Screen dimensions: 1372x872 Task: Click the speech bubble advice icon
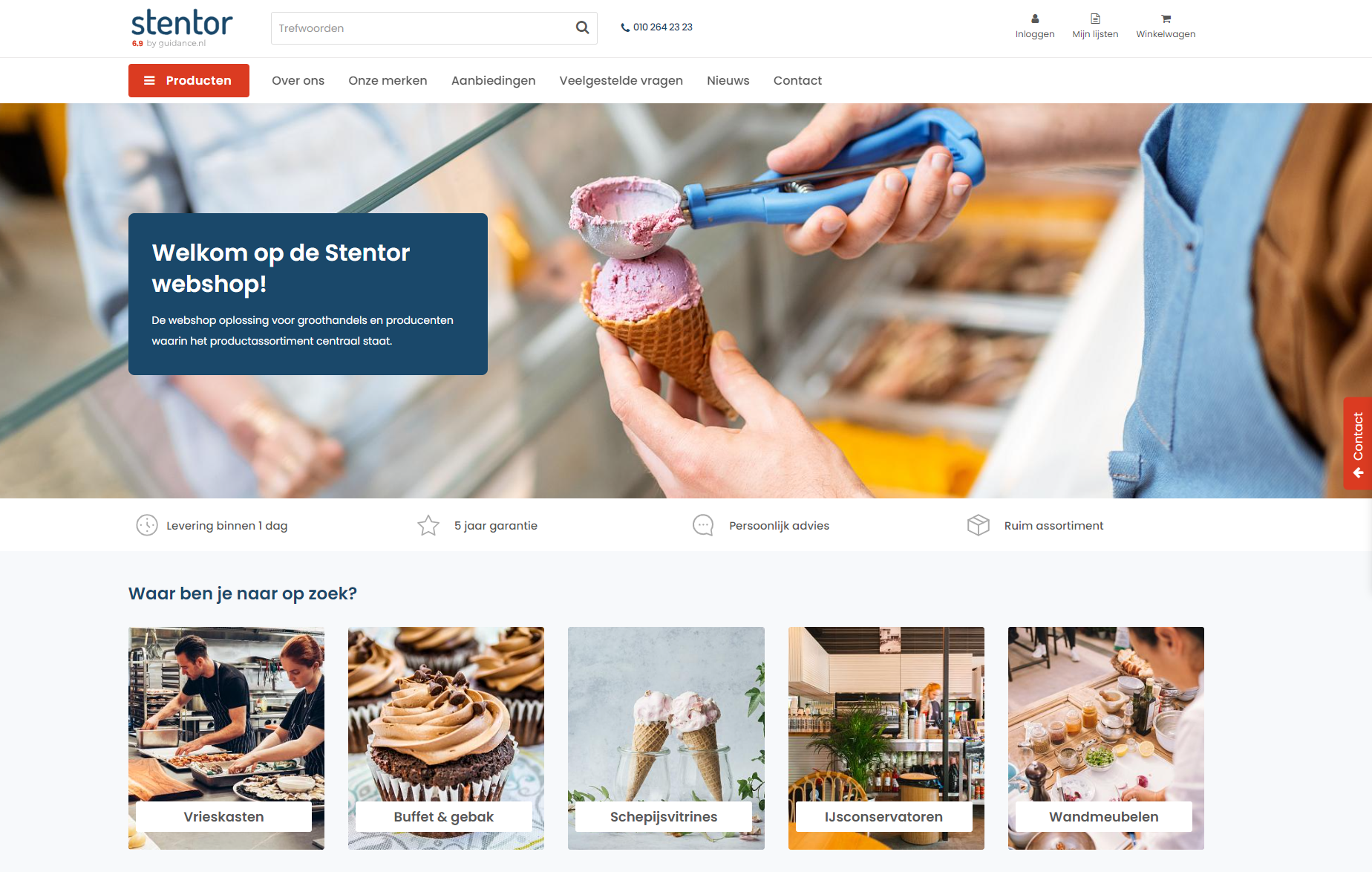pyautogui.click(x=703, y=525)
